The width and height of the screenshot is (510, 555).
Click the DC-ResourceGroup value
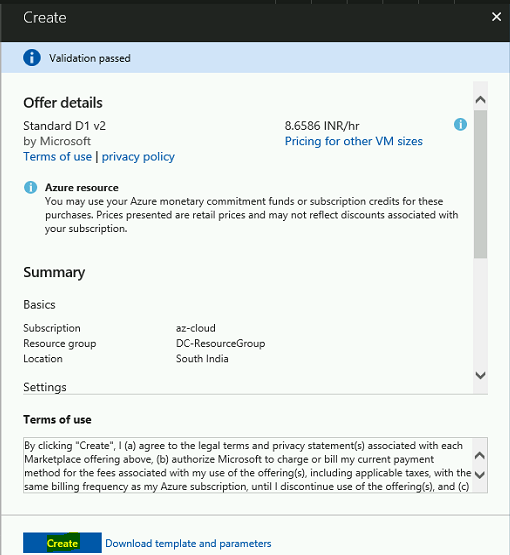220,343
